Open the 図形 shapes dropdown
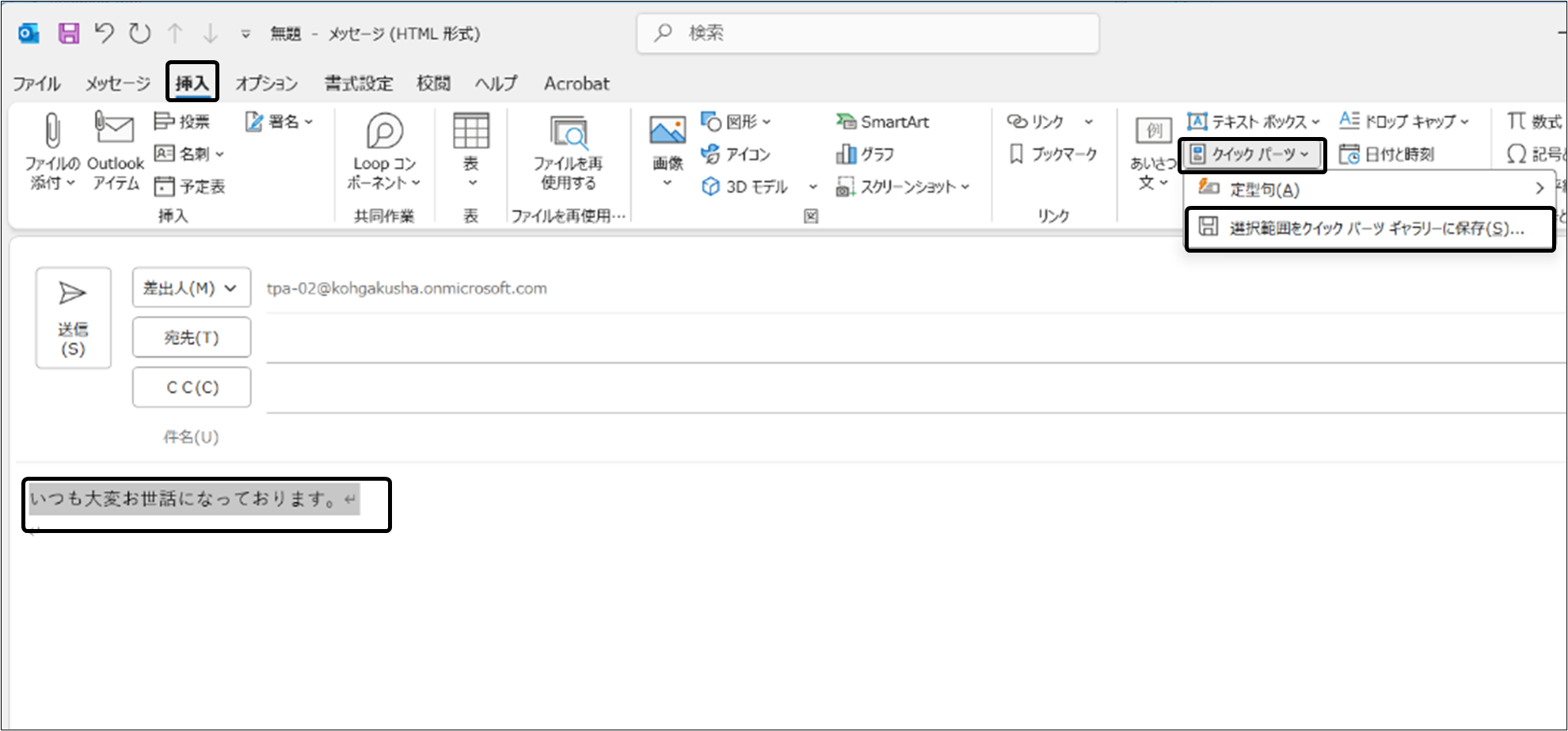1568x731 pixels. 736,122
